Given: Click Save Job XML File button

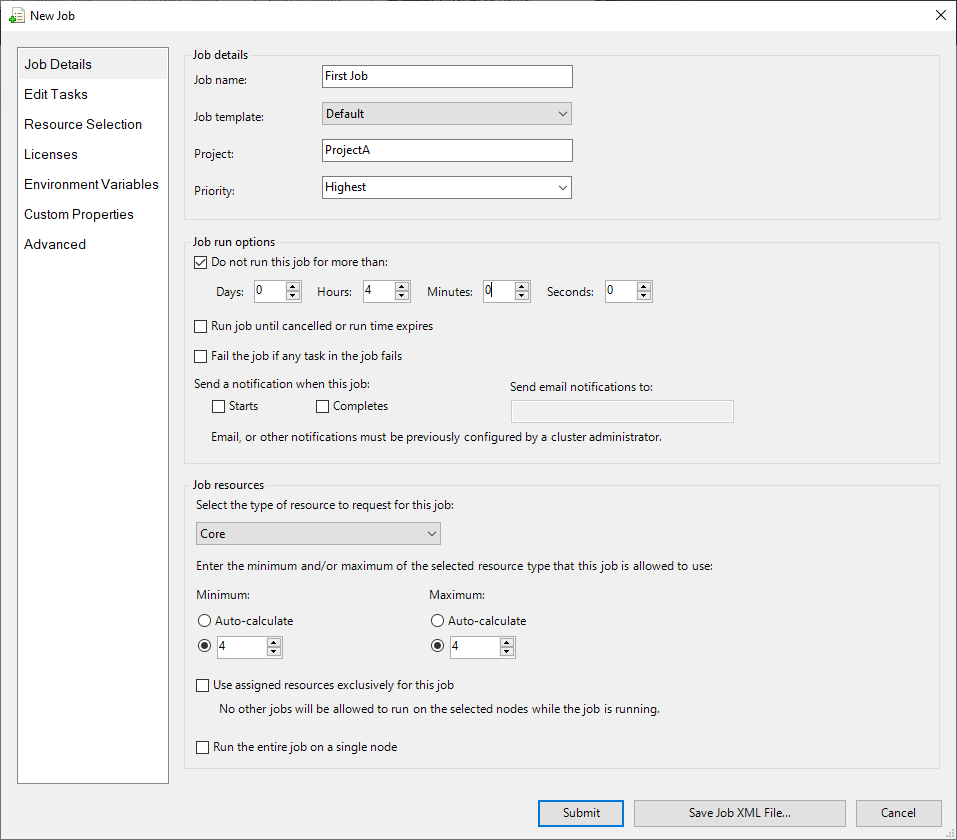Looking at the screenshot, I should coord(739,813).
